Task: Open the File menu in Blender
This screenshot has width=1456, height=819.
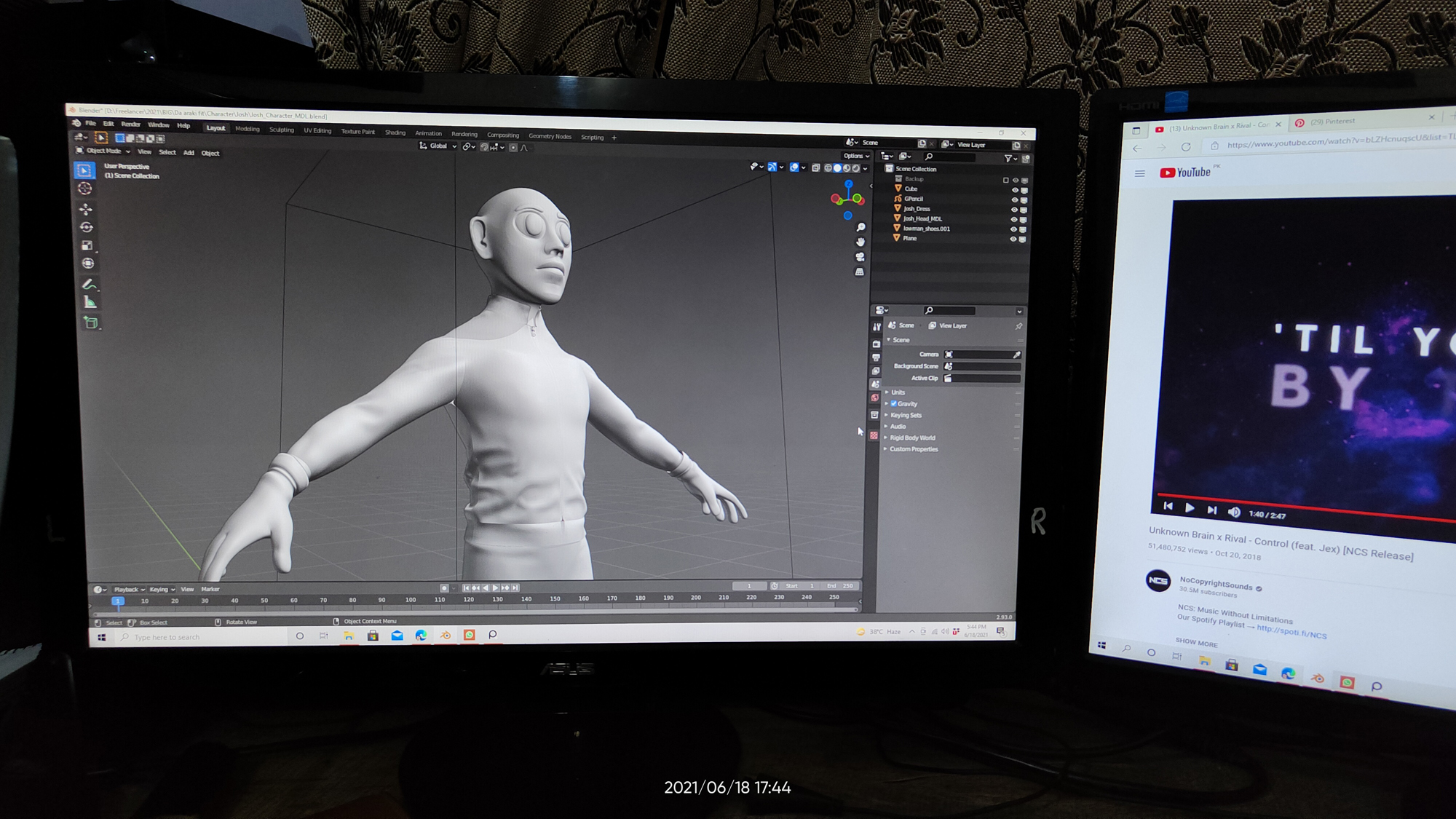Action: (91, 124)
